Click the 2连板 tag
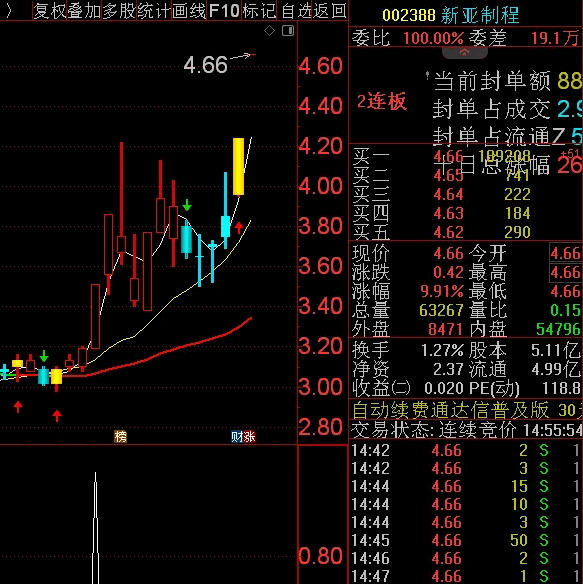This screenshot has width=583, height=584. coord(381,101)
